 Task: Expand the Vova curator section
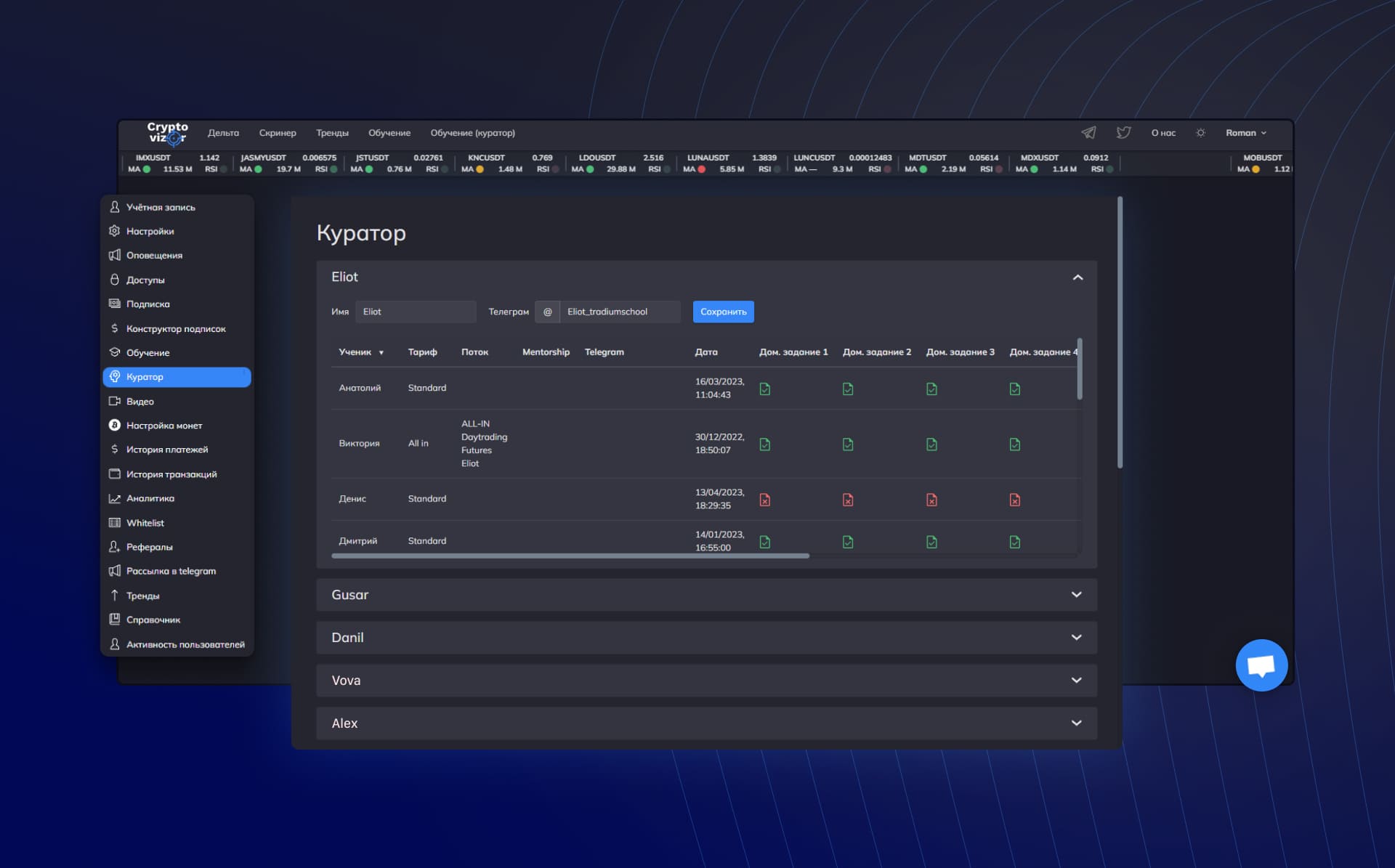[1076, 681]
